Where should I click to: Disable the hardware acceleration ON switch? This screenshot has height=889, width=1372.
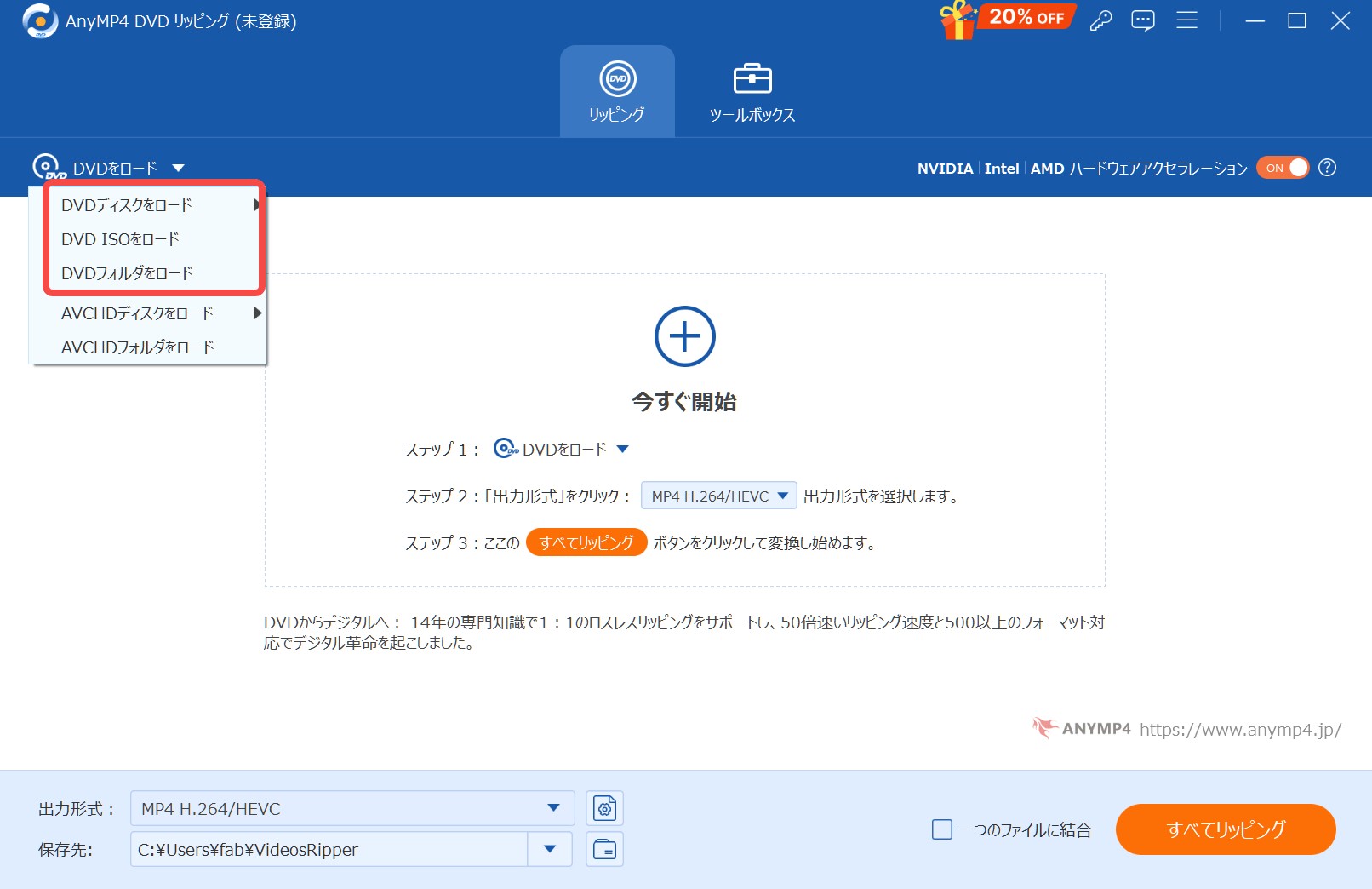pos(1283,168)
